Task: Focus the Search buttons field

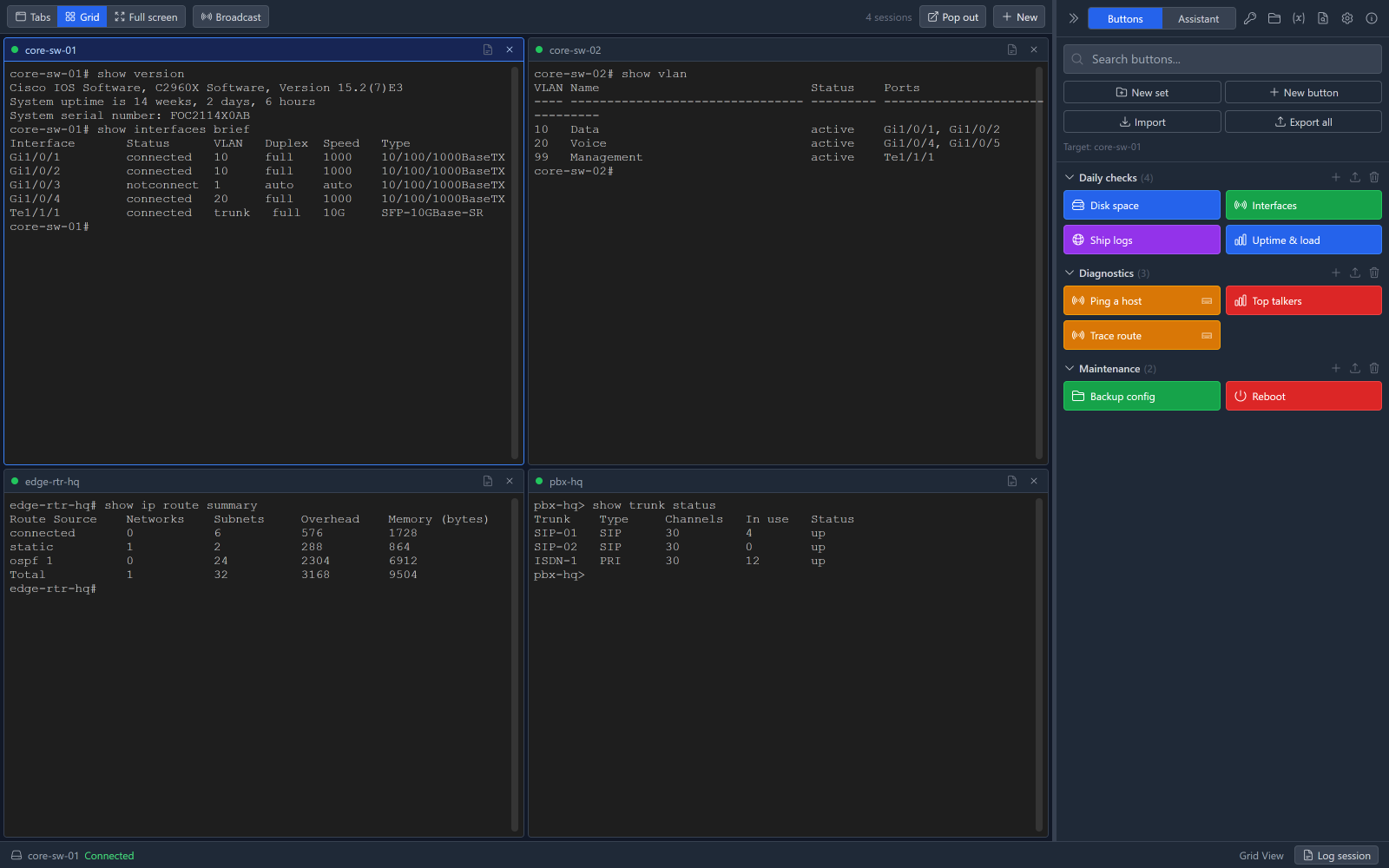Action: (1222, 59)
